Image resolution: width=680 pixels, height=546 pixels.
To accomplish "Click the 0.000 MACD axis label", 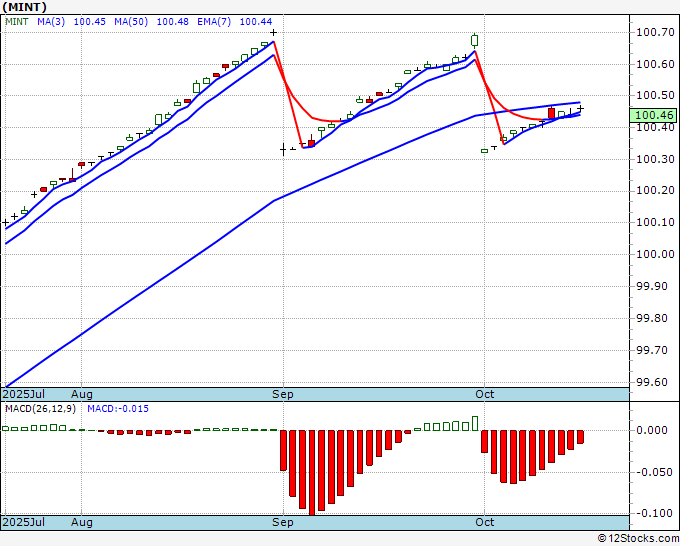I will pos(652,430).
